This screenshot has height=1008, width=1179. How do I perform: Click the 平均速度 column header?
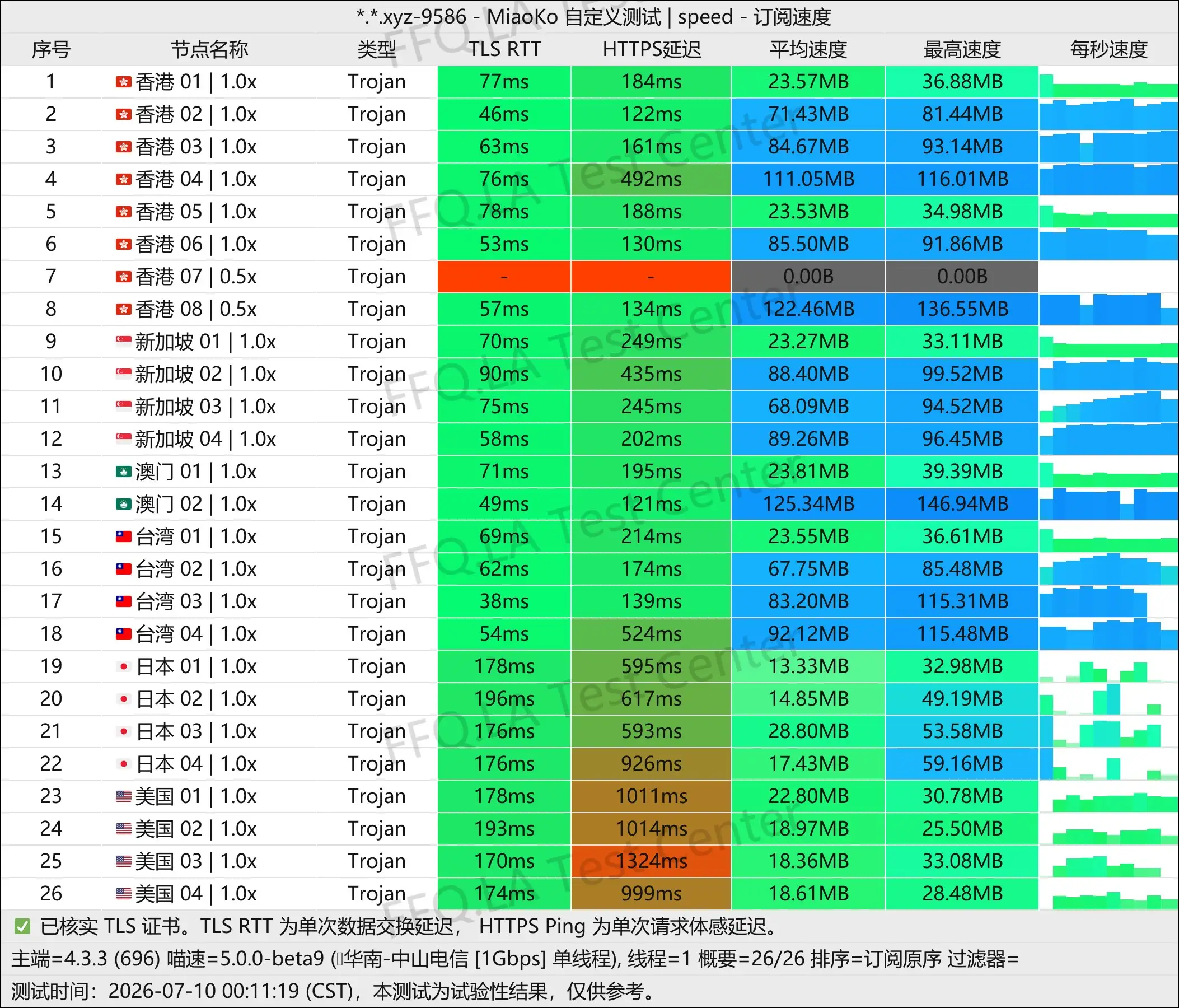point(808,49)
